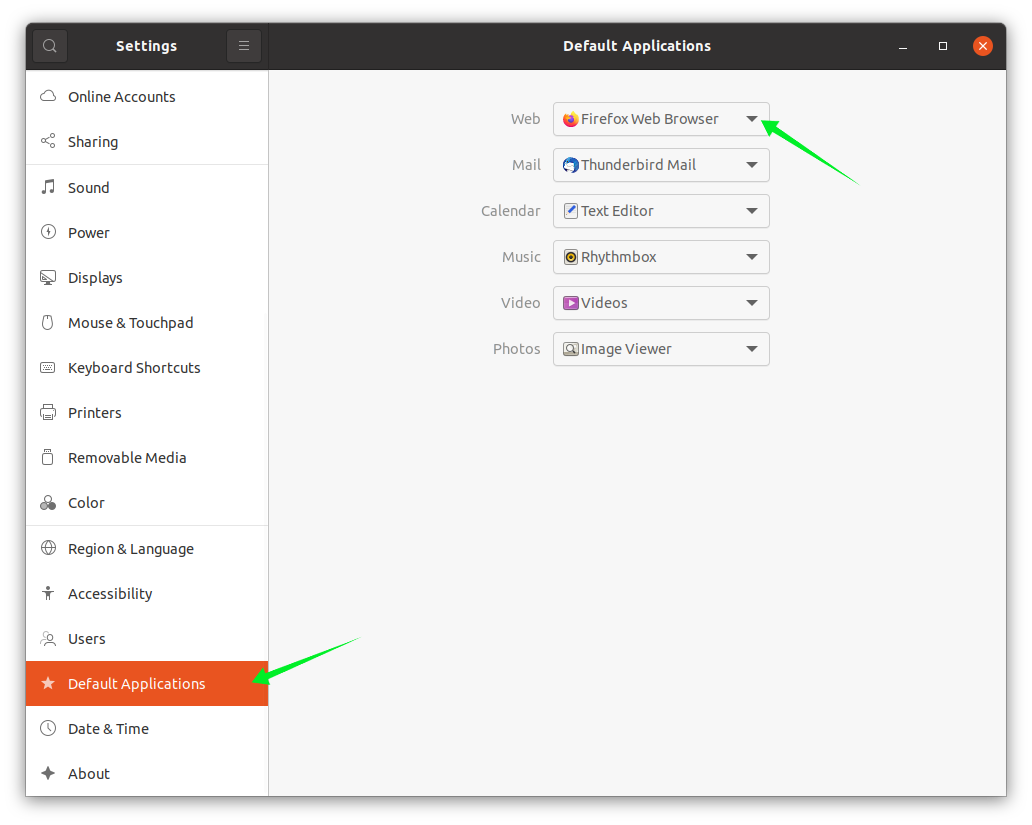The height and width of the screenshot is (825, 1032).
Task: Click the Accessibility person icon
Action: tap(48, 593)
